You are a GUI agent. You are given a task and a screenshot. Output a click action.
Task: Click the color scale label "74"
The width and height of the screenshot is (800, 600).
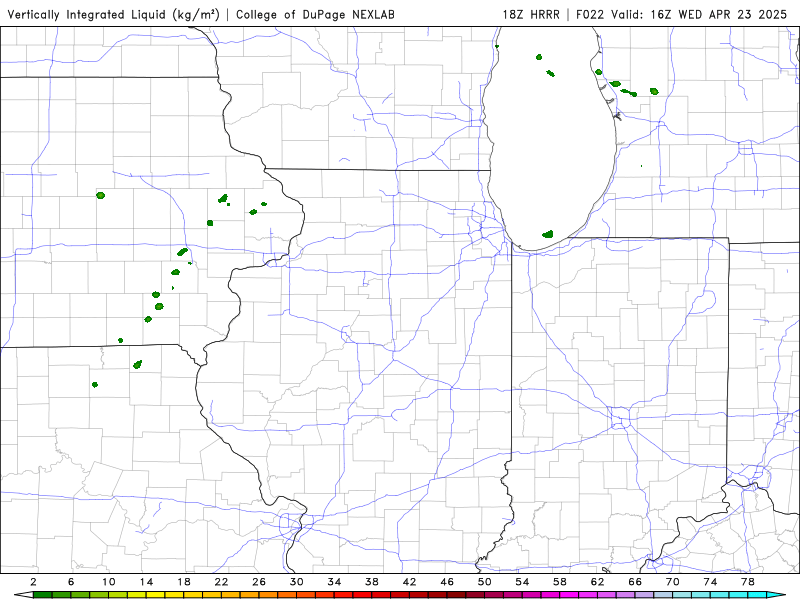(711, 582)
